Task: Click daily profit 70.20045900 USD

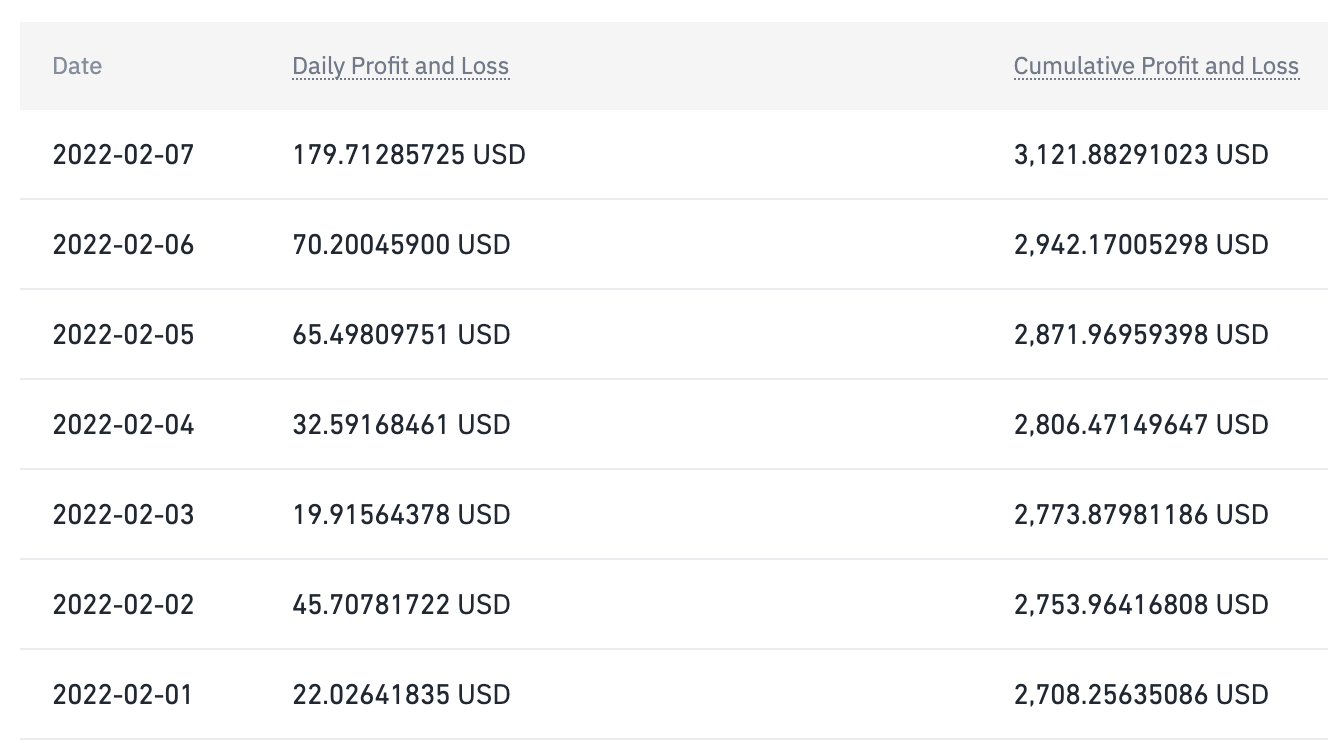Action: coord(401,245)
